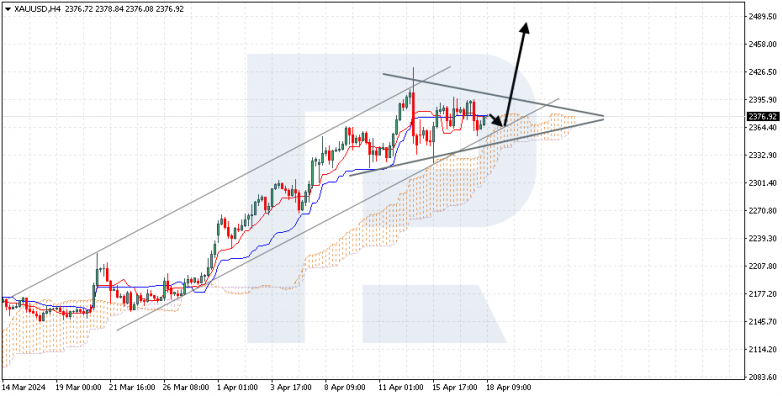Click the 2395.90 price axis label
Screen dimensions: 782x396
763,100
